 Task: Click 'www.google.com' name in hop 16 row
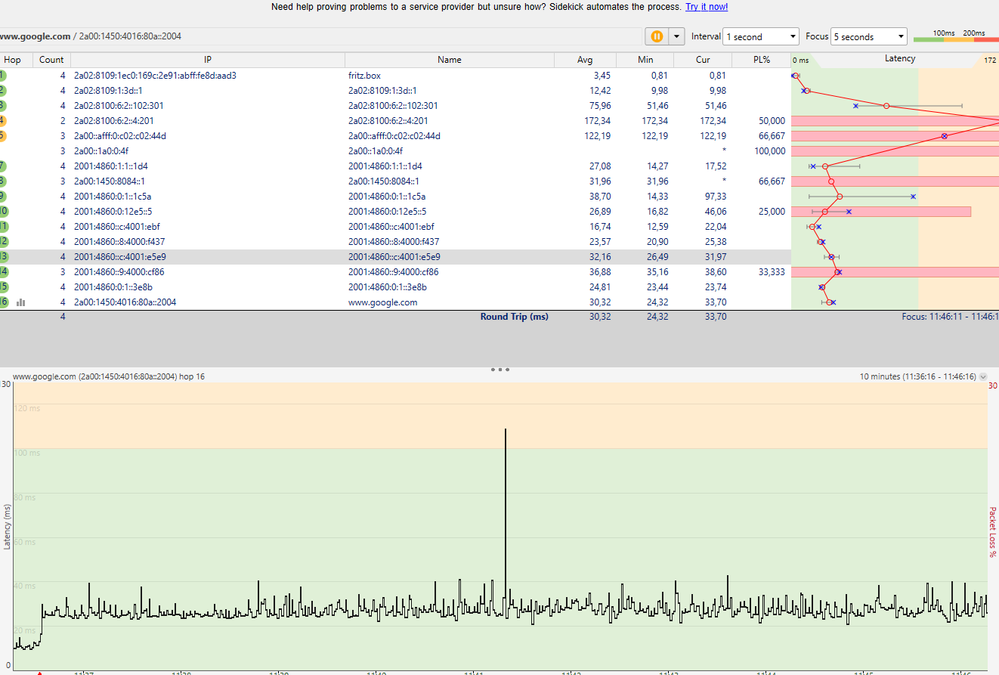(382, 302)
